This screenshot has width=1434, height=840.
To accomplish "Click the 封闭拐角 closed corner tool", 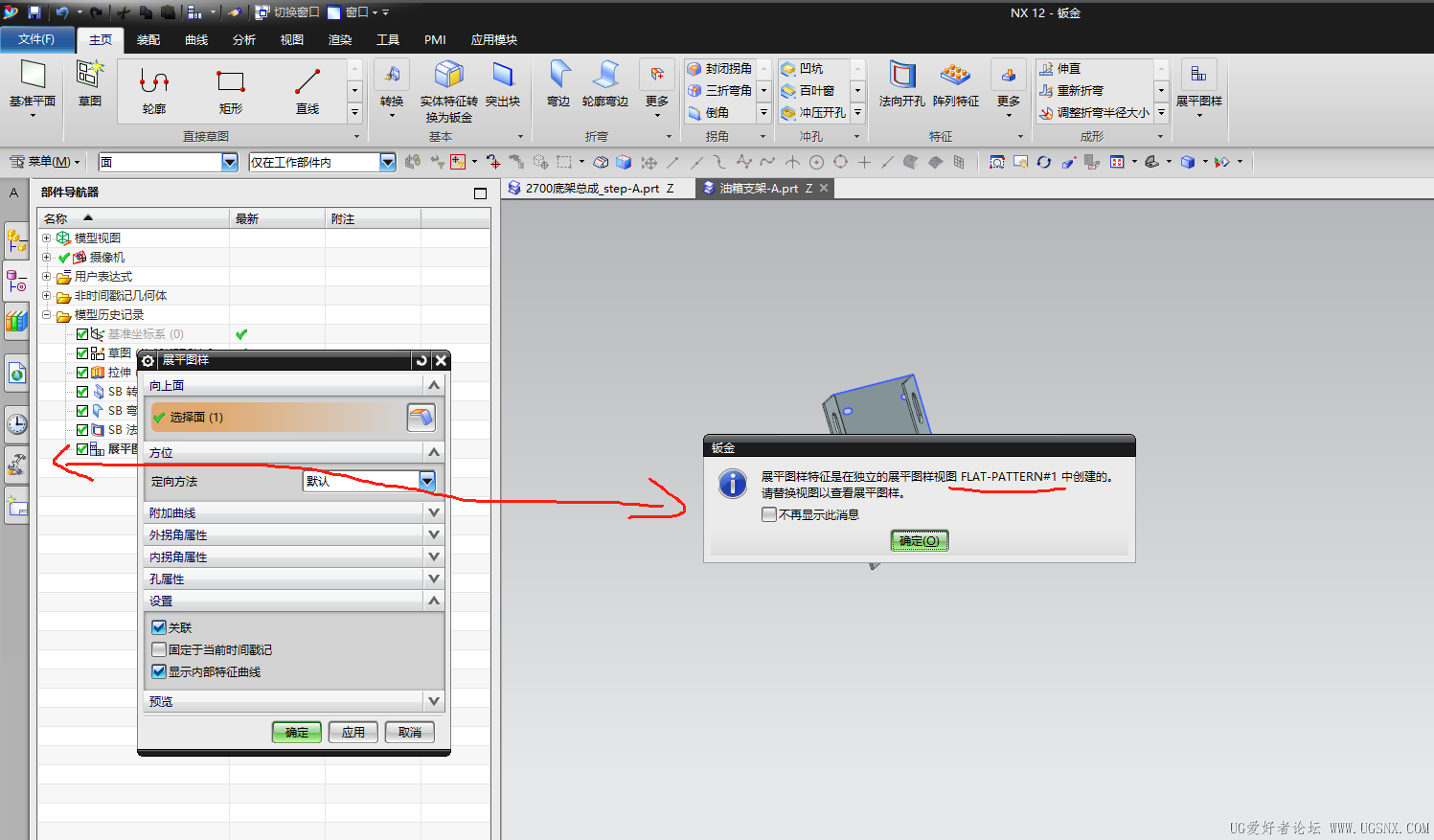I will (x=720, y=69).
